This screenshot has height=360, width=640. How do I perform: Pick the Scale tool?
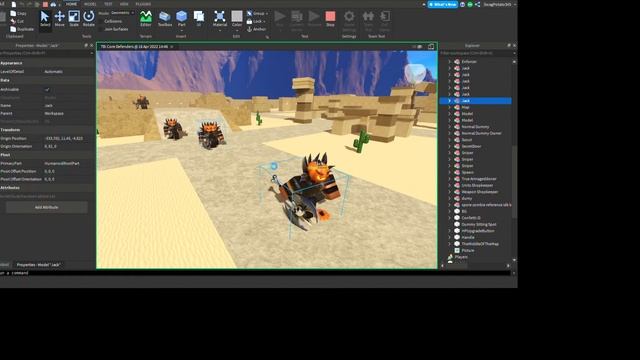coord(74,19)
